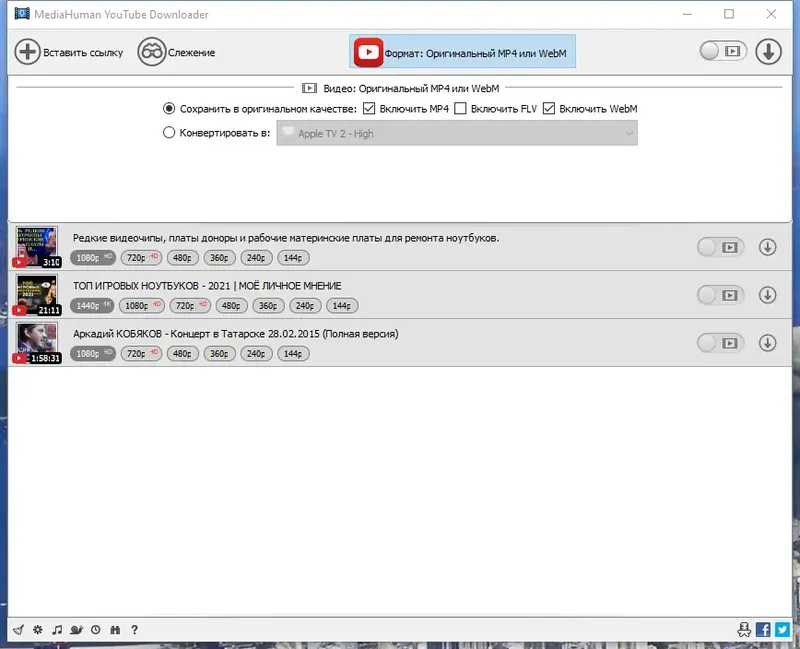
Task: Pick 240p for Аркадий КОБЯКОВ concert
Action: click(256, 354)
